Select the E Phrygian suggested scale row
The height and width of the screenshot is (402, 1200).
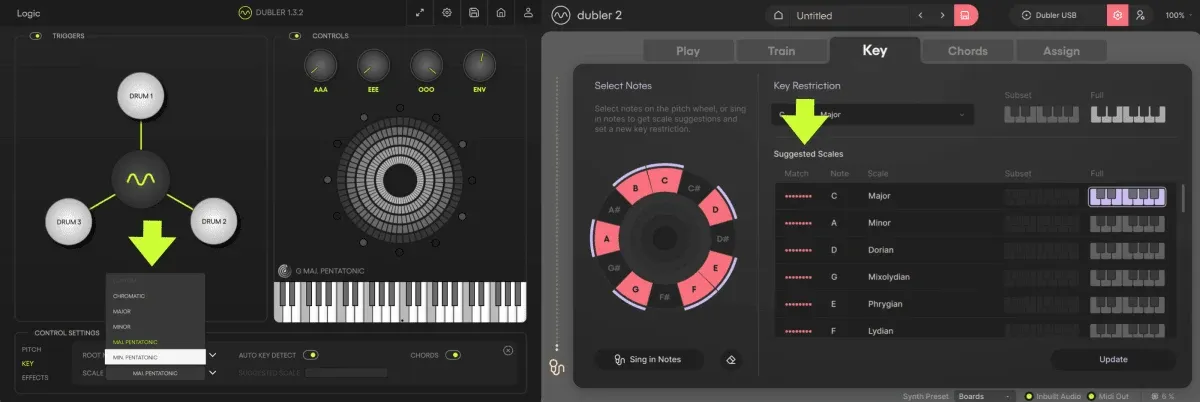point(975,304)
